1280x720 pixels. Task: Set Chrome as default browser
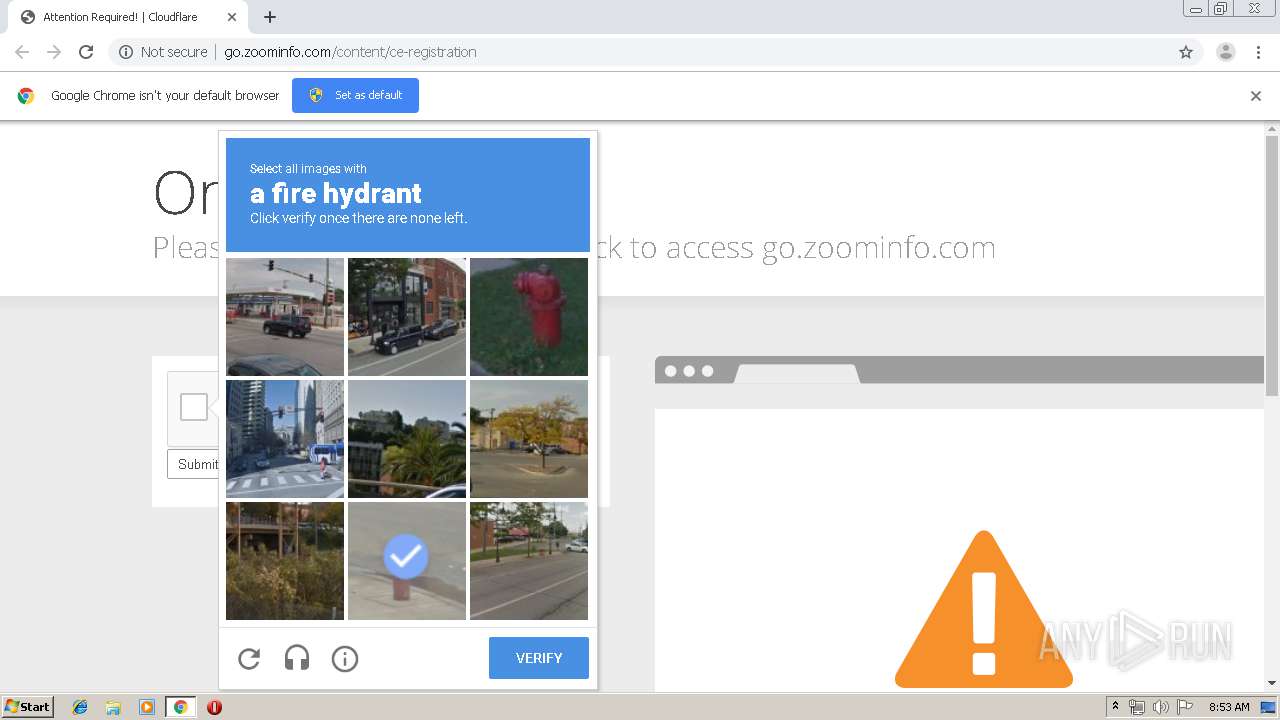pos(355,95)
